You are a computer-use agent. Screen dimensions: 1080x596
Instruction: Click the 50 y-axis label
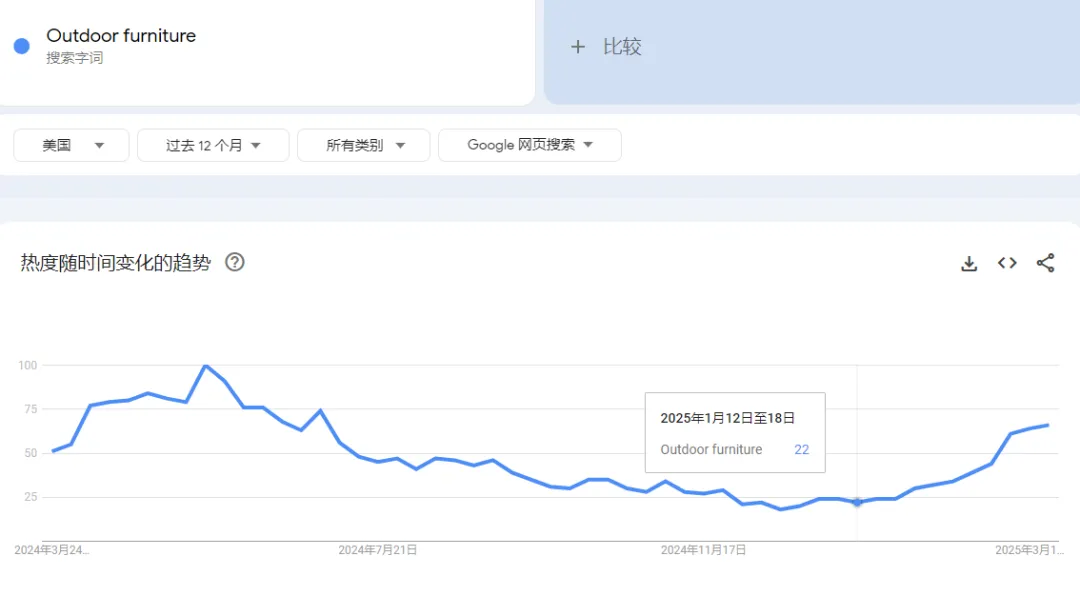click(30, 453)
